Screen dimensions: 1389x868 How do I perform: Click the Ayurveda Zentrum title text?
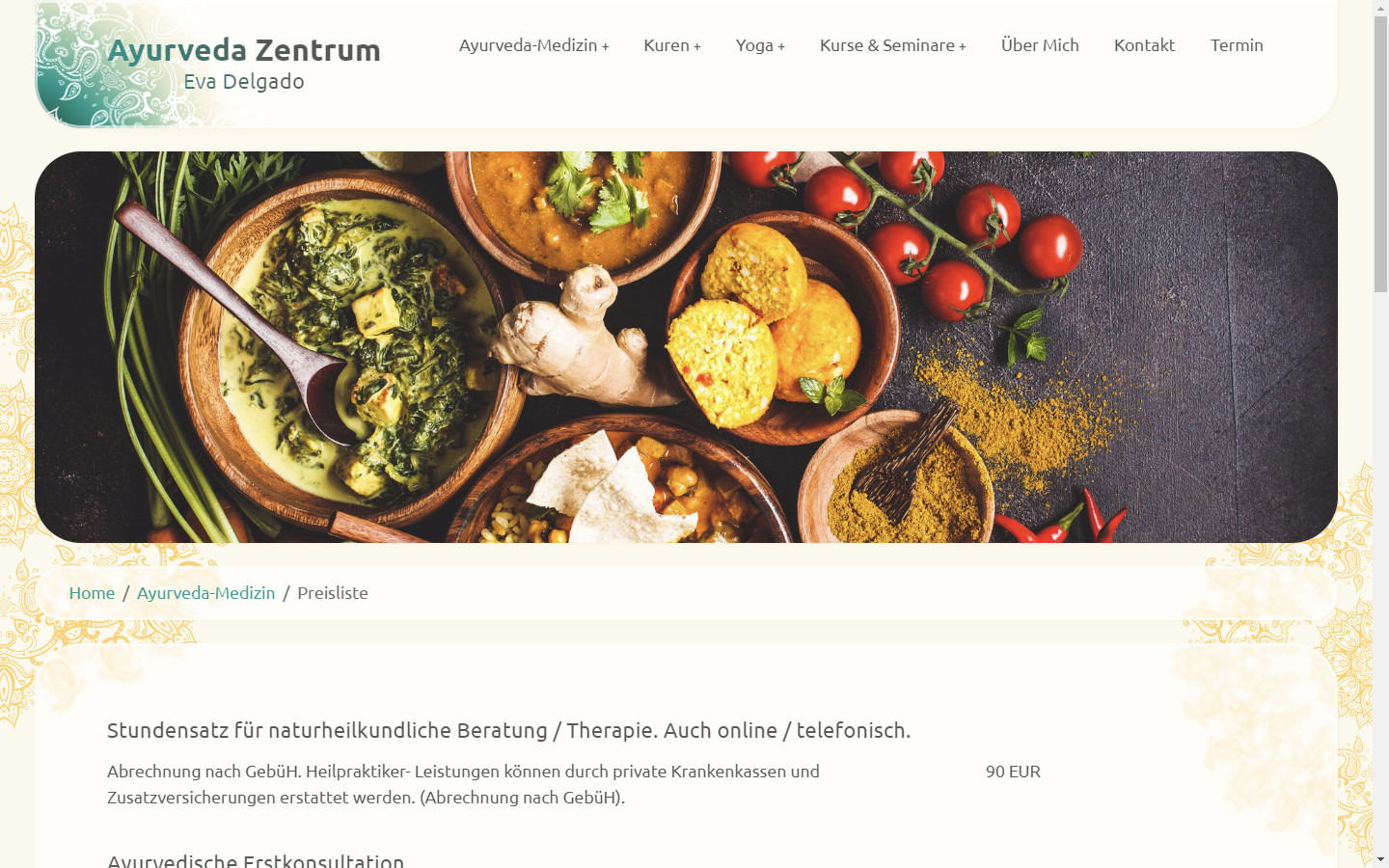click(x=244, y=50)
